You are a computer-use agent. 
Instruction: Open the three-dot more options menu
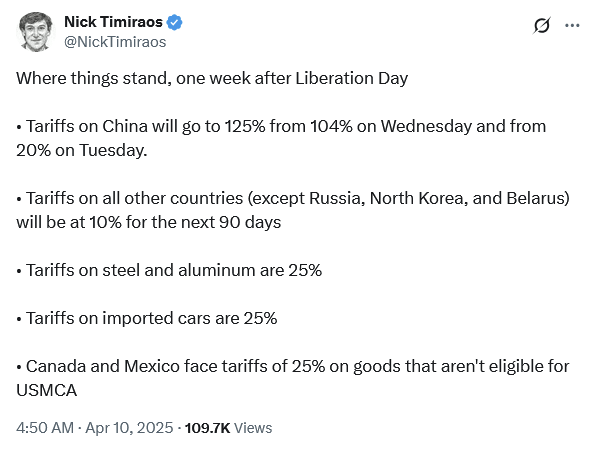(572, 26)
